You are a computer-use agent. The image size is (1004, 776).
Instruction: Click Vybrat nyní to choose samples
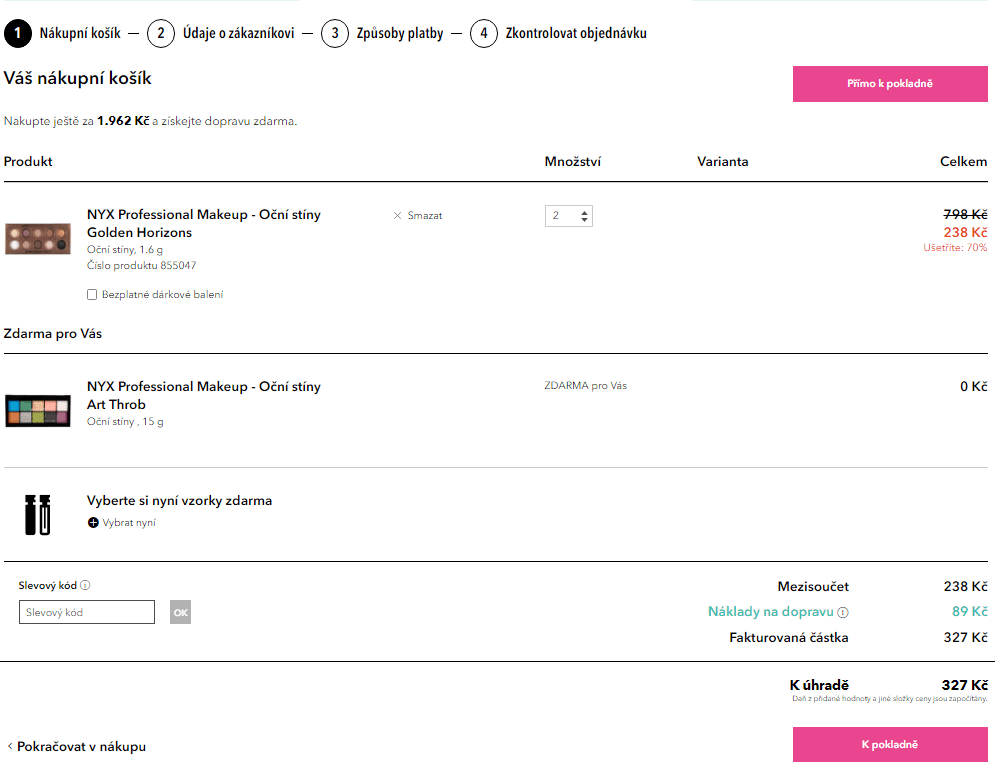(x=129, y=522)
